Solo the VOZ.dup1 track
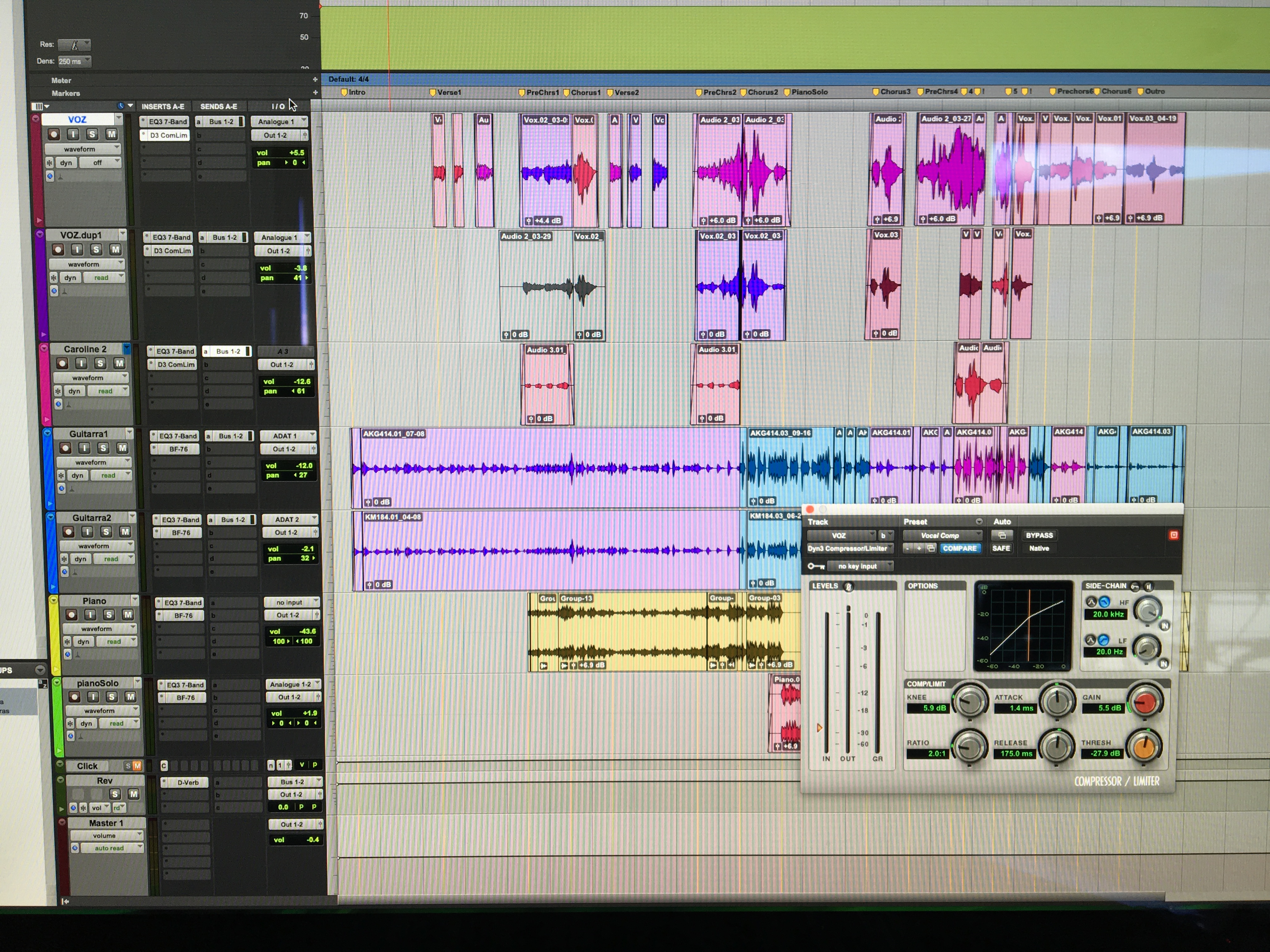This screenshot has height=952, width=1270. tap(96, 250)
